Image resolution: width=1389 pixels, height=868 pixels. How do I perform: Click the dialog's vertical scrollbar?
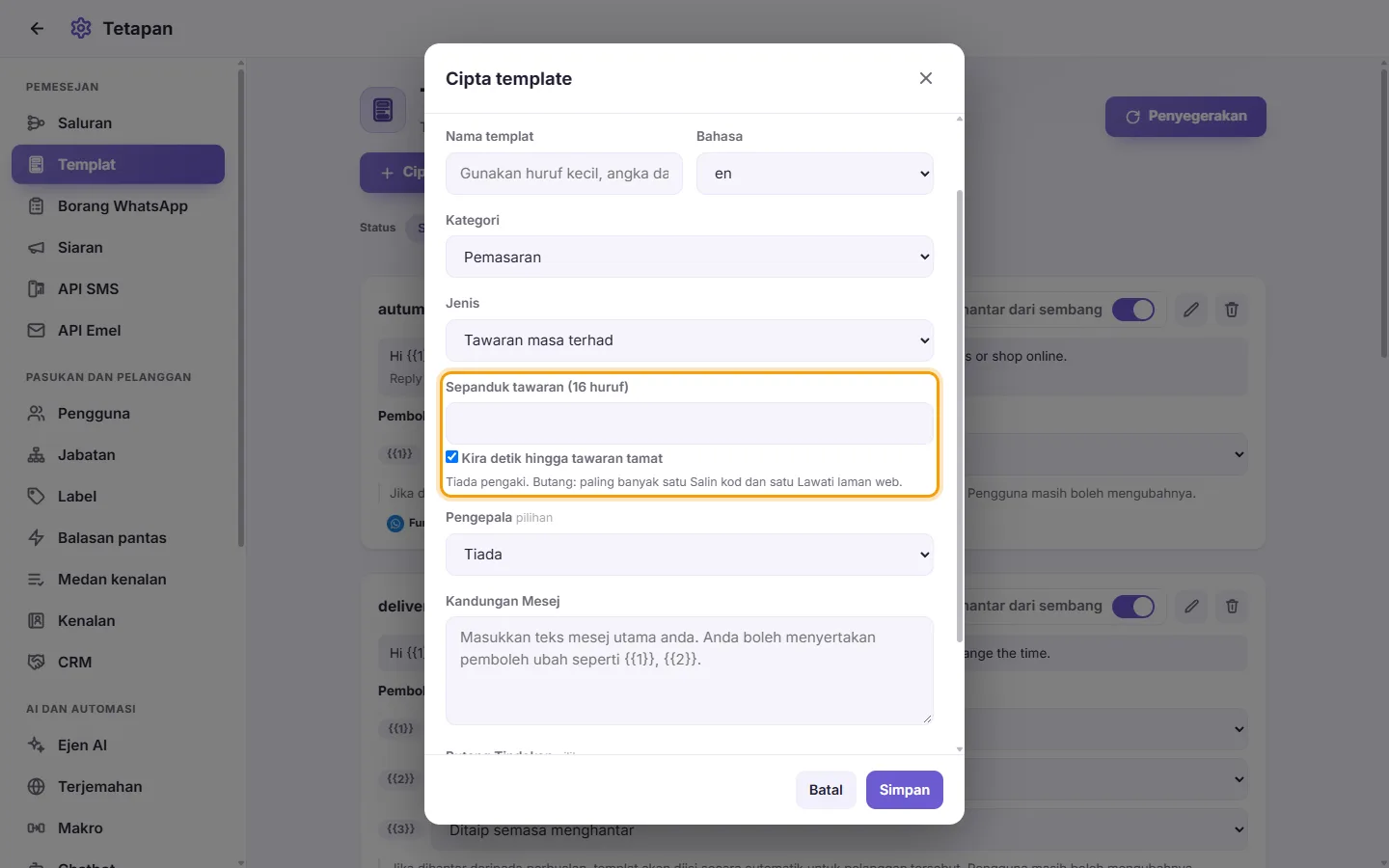tap(959, 416)
